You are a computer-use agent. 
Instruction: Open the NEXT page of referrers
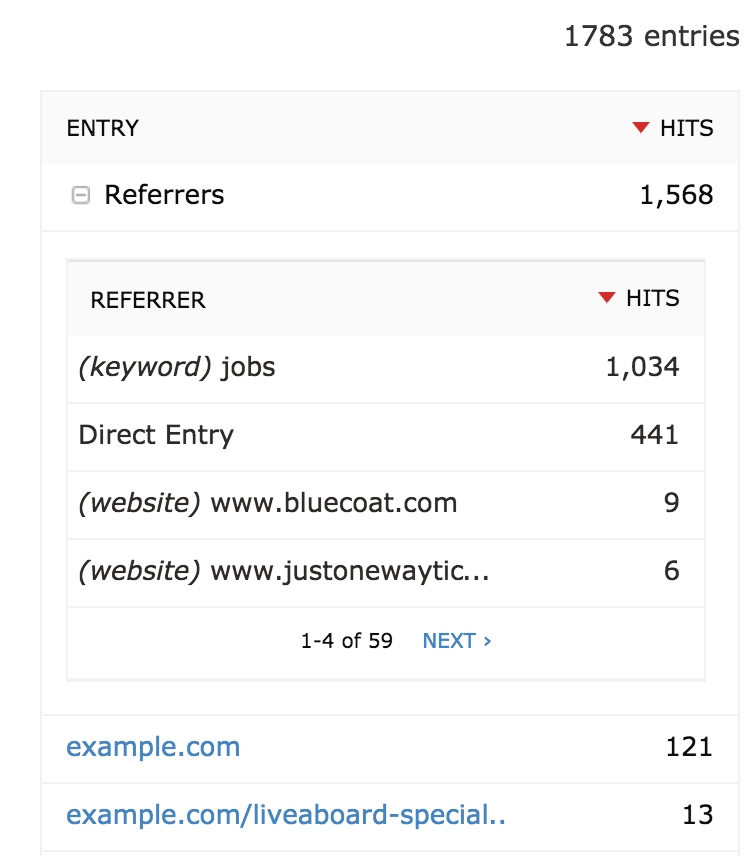450,641
